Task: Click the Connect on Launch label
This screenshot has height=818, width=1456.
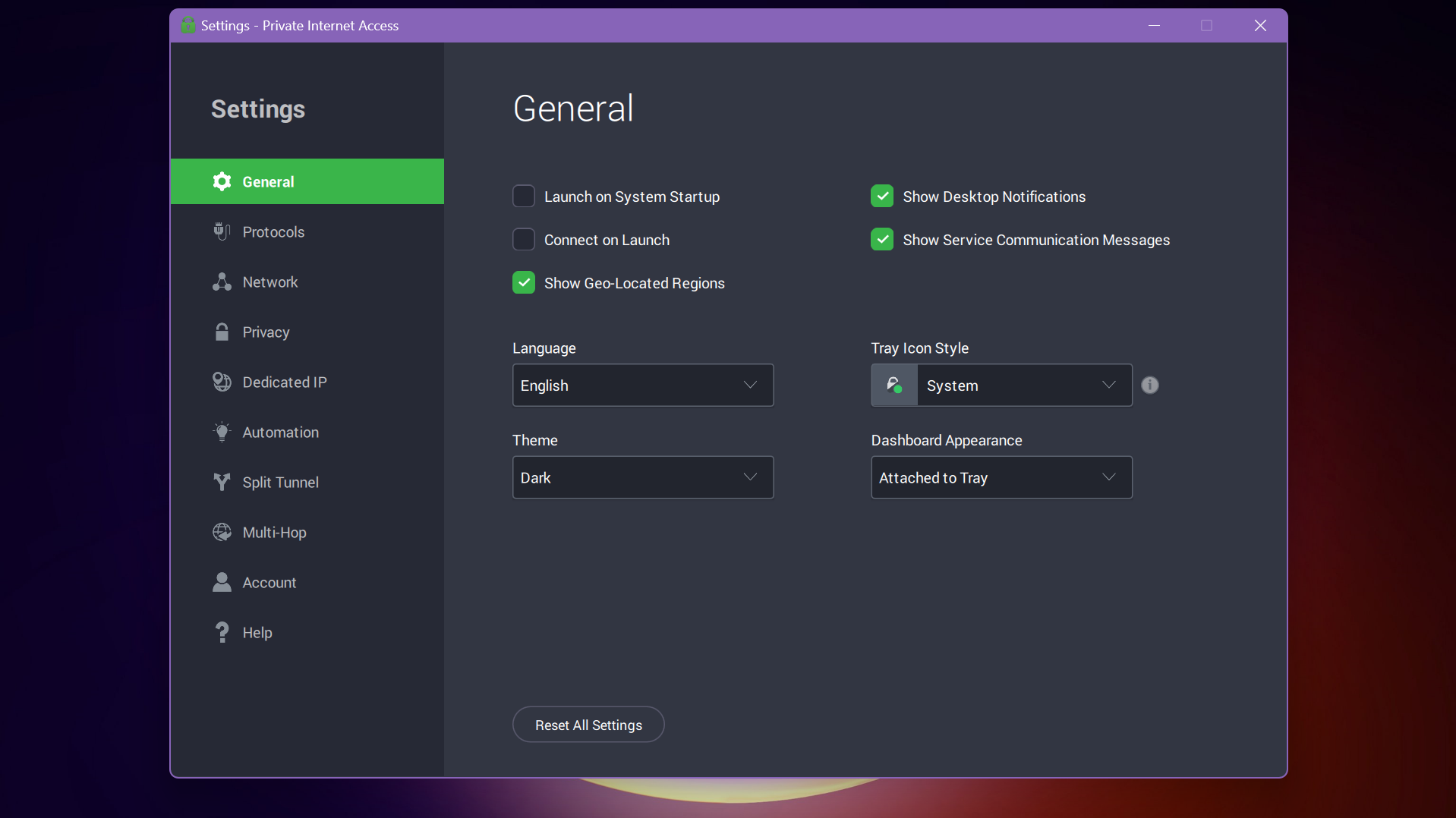Action: click(x=607, y=240)
